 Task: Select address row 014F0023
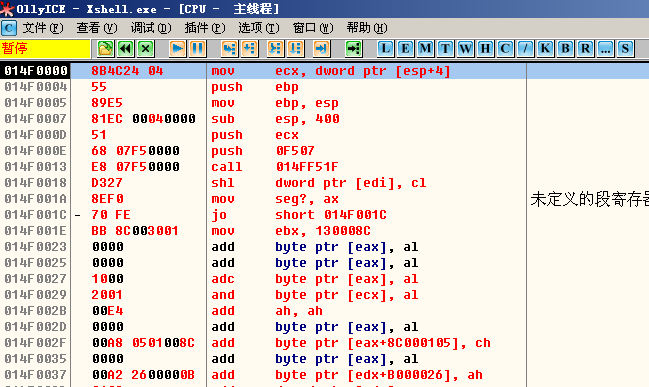pyautogui.click(x=36, y=247)
